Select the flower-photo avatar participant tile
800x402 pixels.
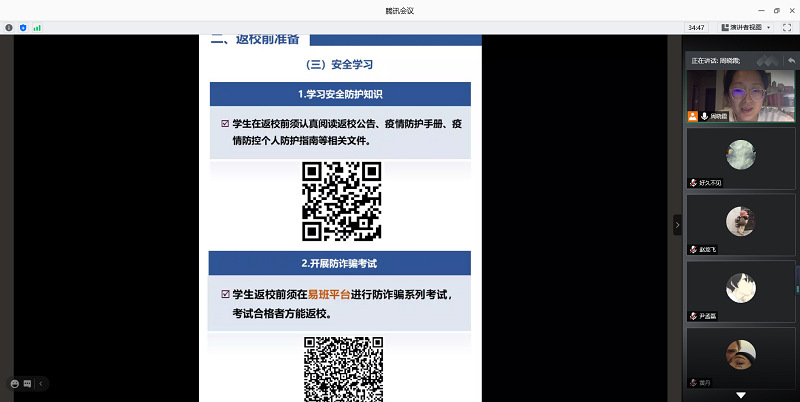741,224
